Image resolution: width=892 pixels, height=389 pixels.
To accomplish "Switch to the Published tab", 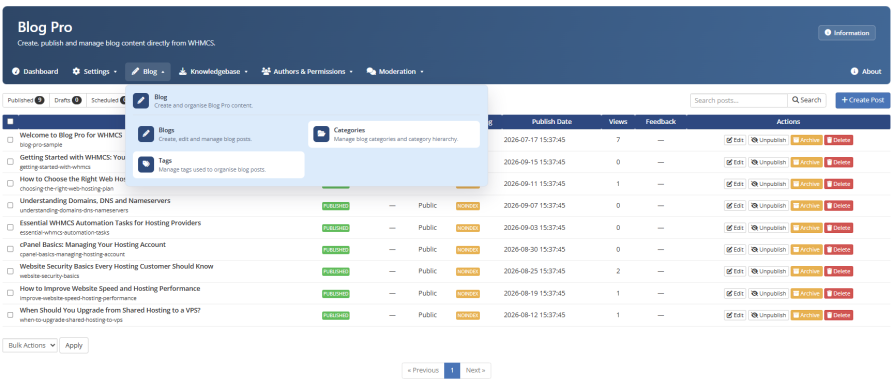I will tap(26, 100).
